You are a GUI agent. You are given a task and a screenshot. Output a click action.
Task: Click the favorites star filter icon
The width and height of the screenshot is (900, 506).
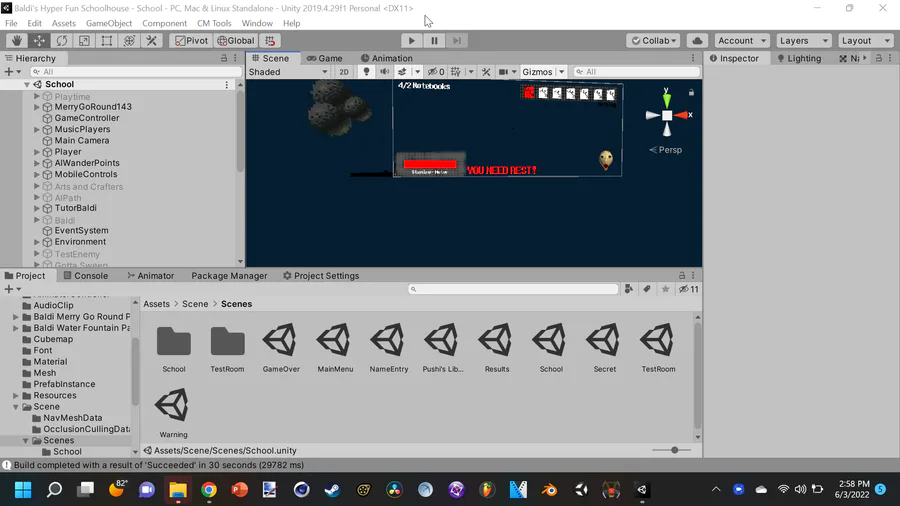click(665, 289)
